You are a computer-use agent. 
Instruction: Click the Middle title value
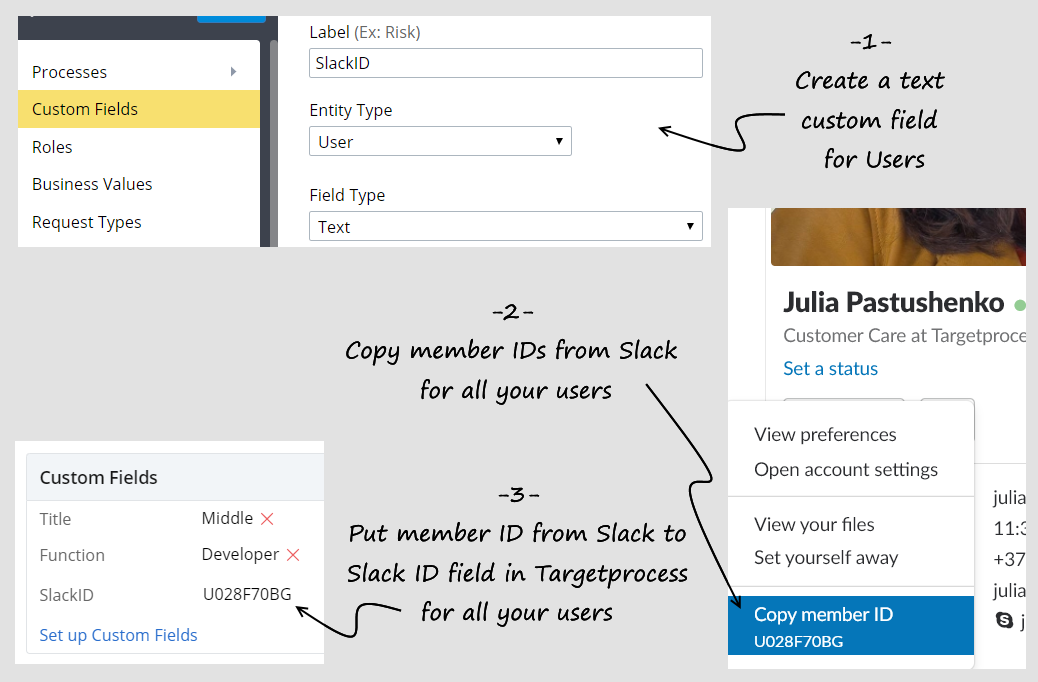point(227,518)
